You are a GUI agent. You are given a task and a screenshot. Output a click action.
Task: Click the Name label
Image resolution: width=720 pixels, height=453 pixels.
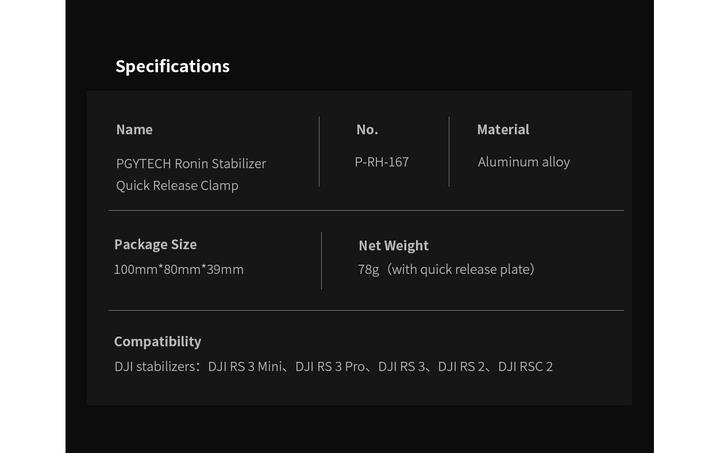134,130
